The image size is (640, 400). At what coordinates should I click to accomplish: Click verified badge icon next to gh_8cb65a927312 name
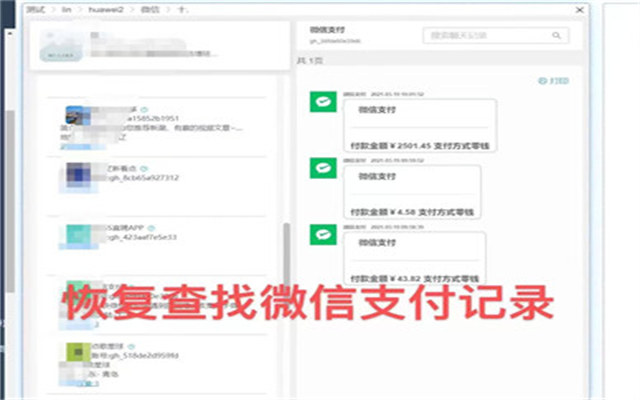(x=144, y=169)
